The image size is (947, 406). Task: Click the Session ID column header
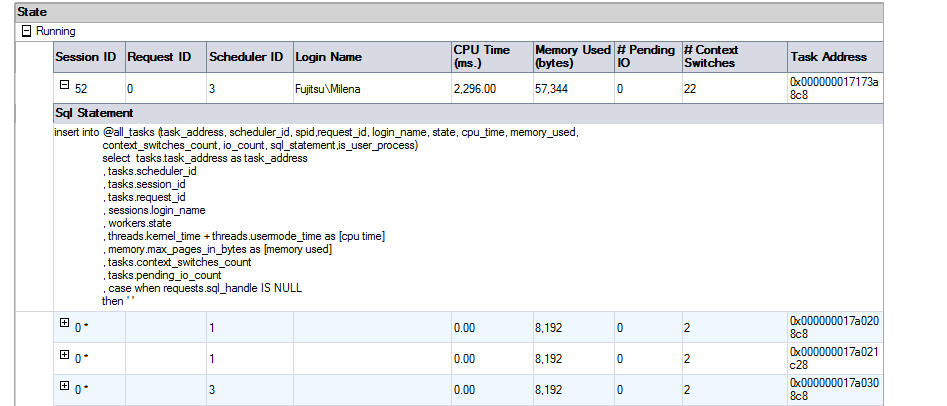(x=85, y=57)
